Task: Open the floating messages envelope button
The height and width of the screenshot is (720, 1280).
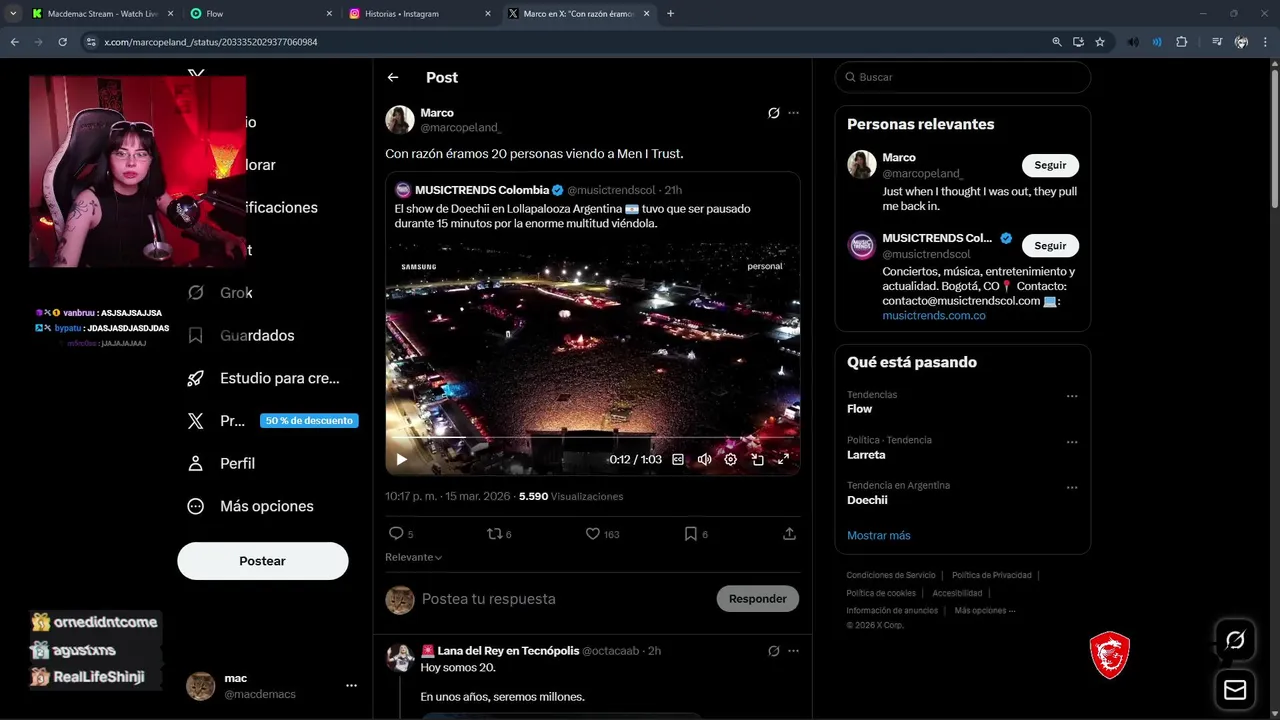Action: (x=1235, y=690)
